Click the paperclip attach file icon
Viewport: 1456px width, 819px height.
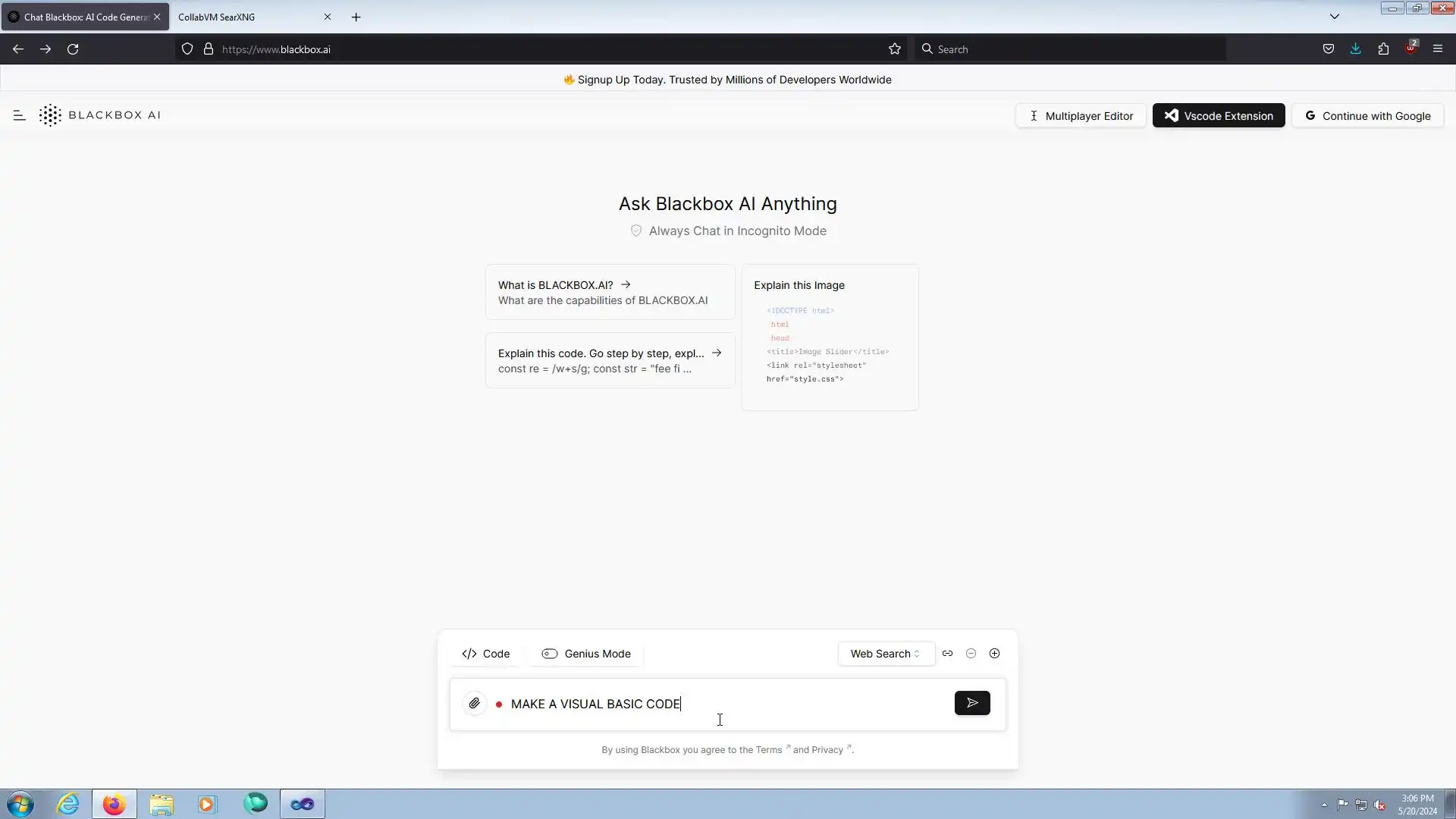[x=474, y=703]
